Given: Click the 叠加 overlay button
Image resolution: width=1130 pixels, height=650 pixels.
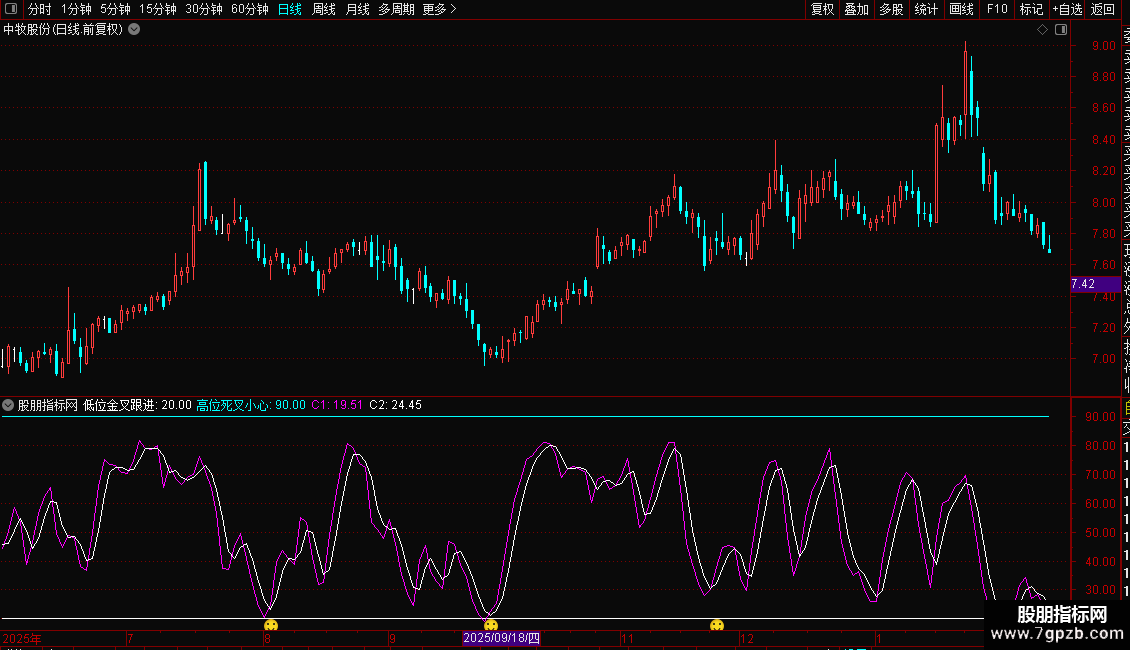Looking at the screenshot, I should 857,9.
